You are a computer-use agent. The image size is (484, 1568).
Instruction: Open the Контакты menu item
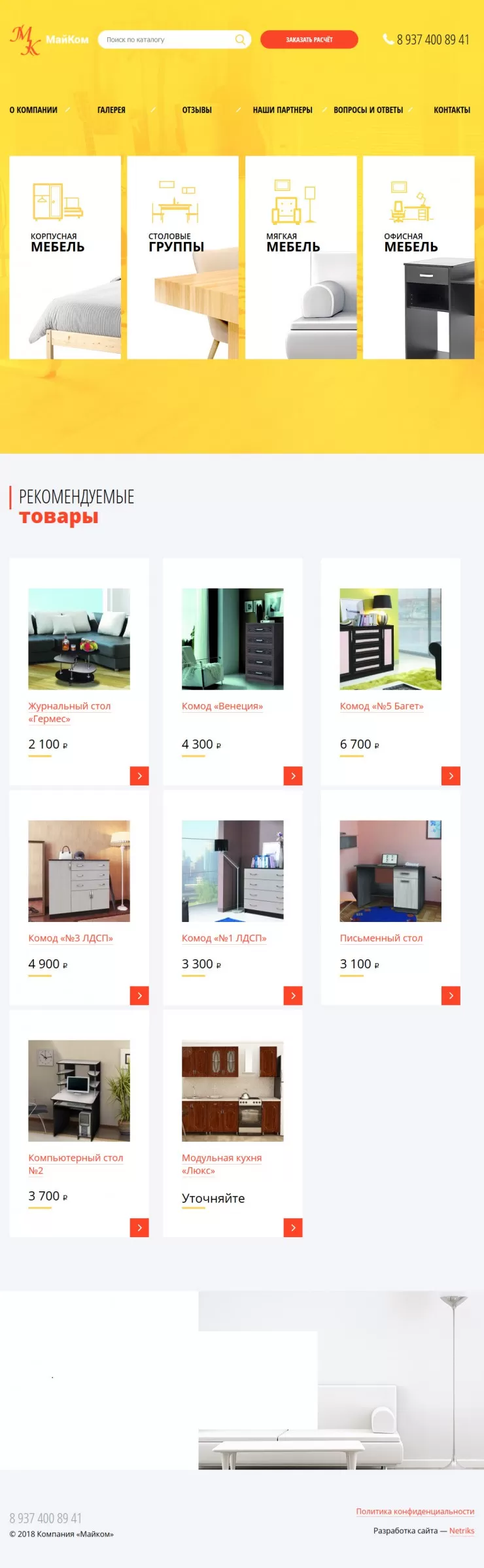452,110
